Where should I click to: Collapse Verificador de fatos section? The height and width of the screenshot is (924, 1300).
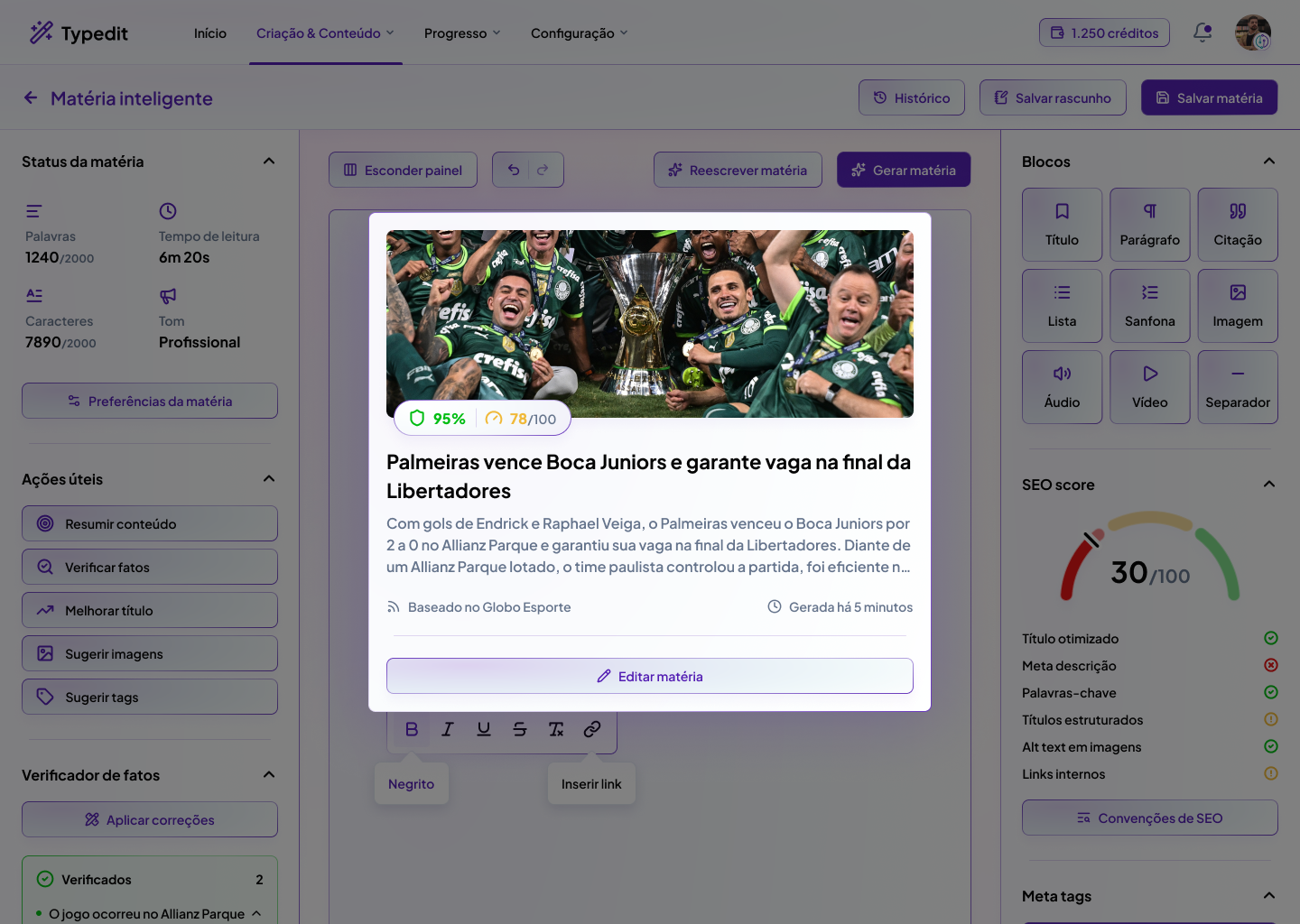point(269,775)
